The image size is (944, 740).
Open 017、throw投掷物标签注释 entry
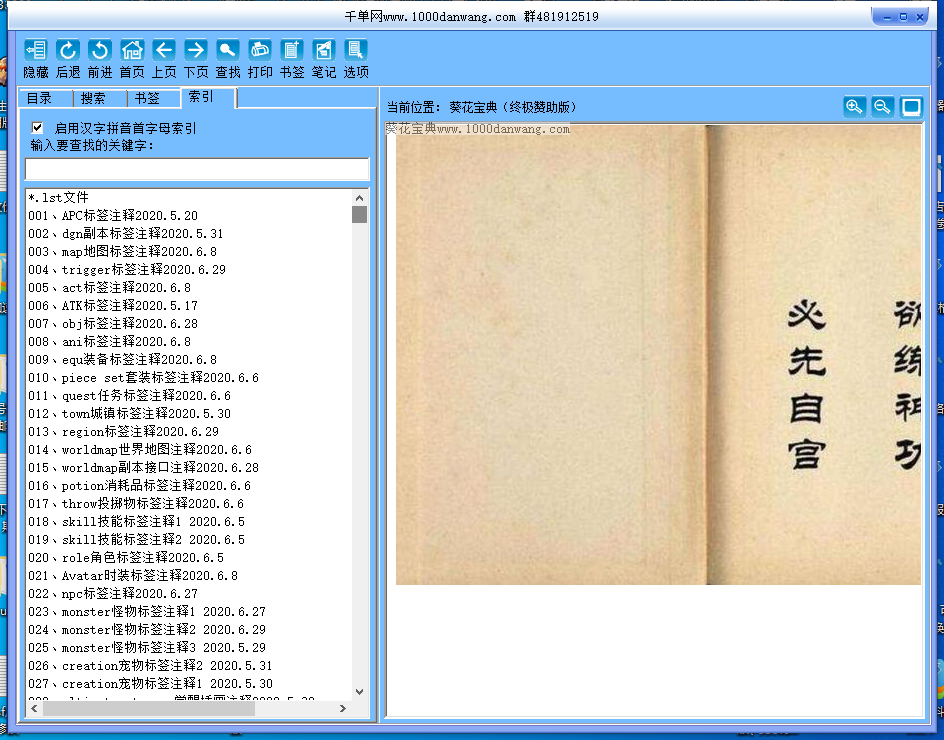(x=136, y=503)
